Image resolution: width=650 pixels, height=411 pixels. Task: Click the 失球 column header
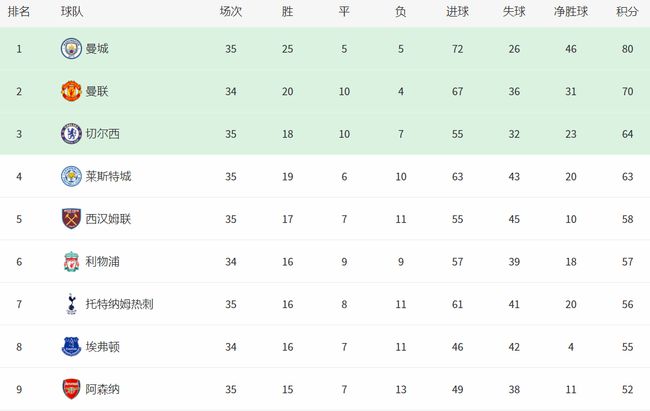[x=514, y=12]
